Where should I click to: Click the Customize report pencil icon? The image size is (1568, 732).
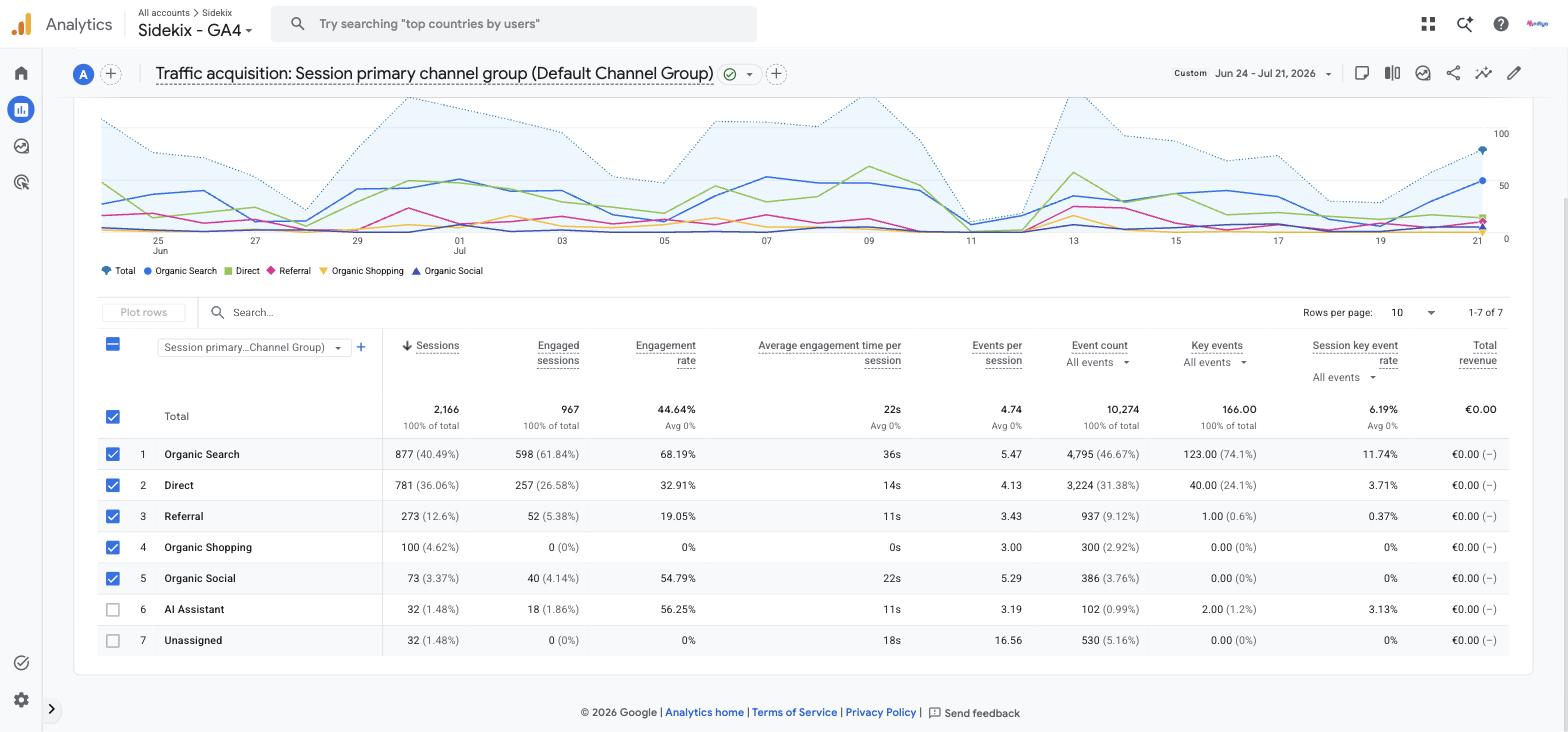[x=1514, y=73]
